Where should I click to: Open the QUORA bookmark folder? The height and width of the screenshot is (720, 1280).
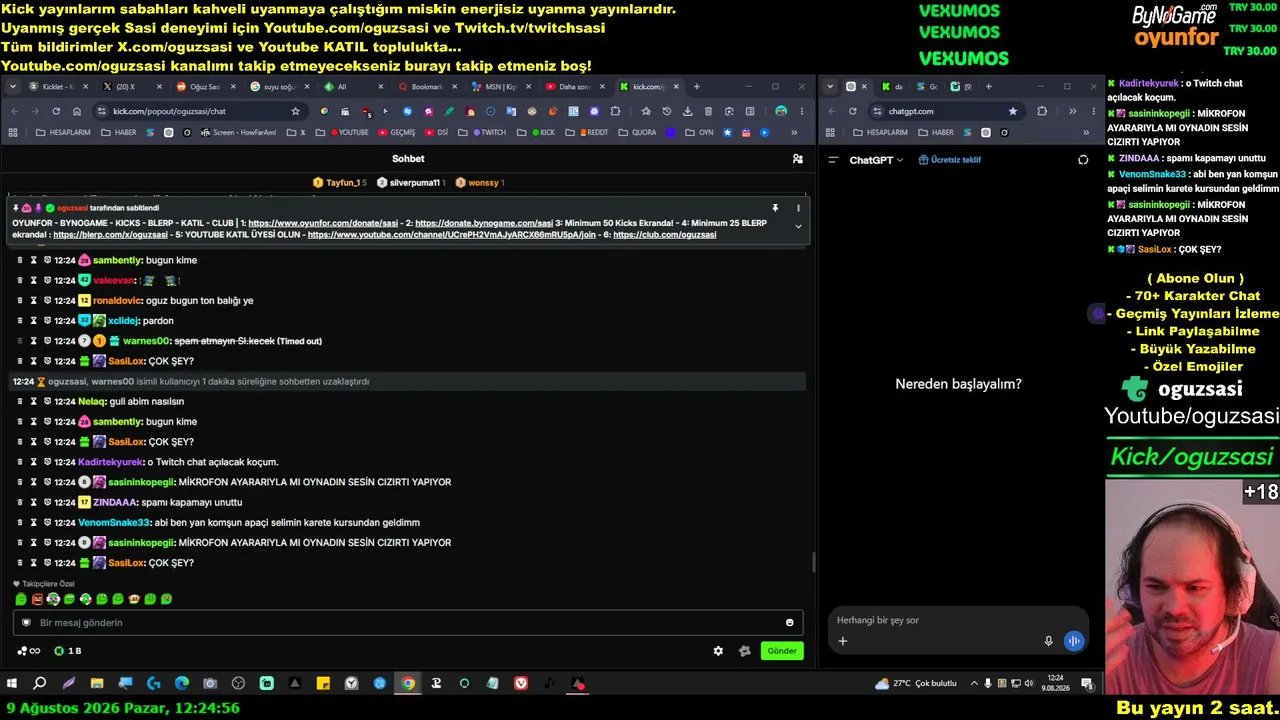point(637,132)
